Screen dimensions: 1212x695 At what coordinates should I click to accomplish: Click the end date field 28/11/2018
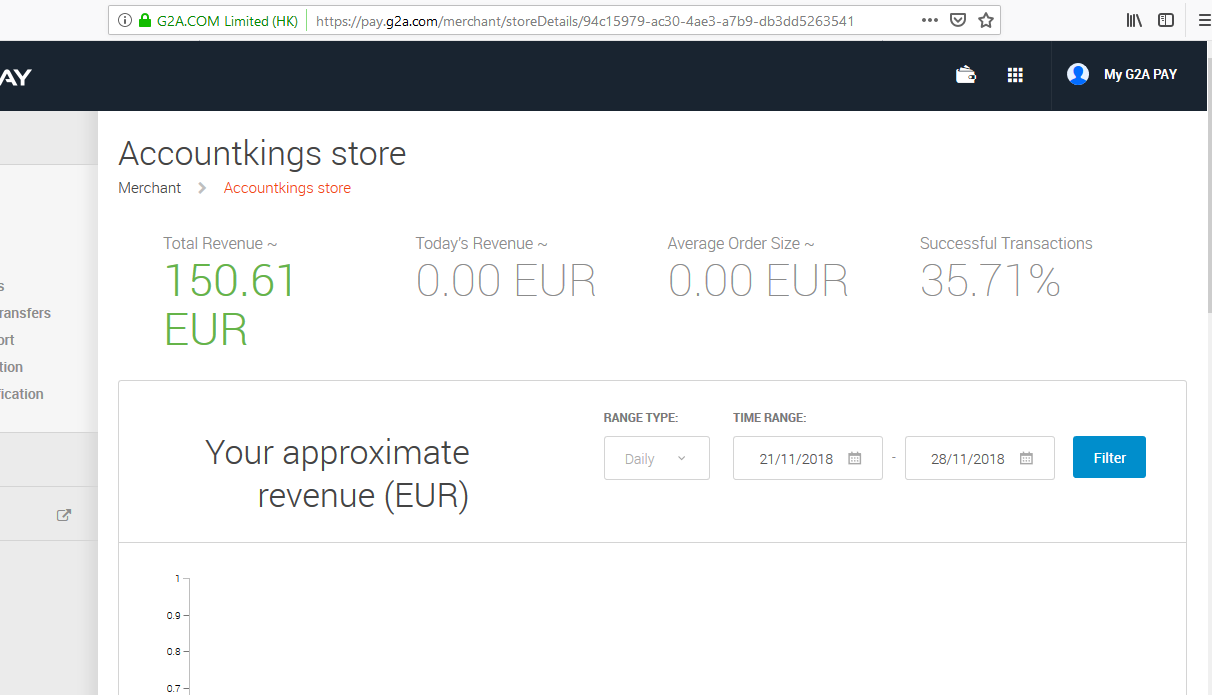click(x=980, y=458)
